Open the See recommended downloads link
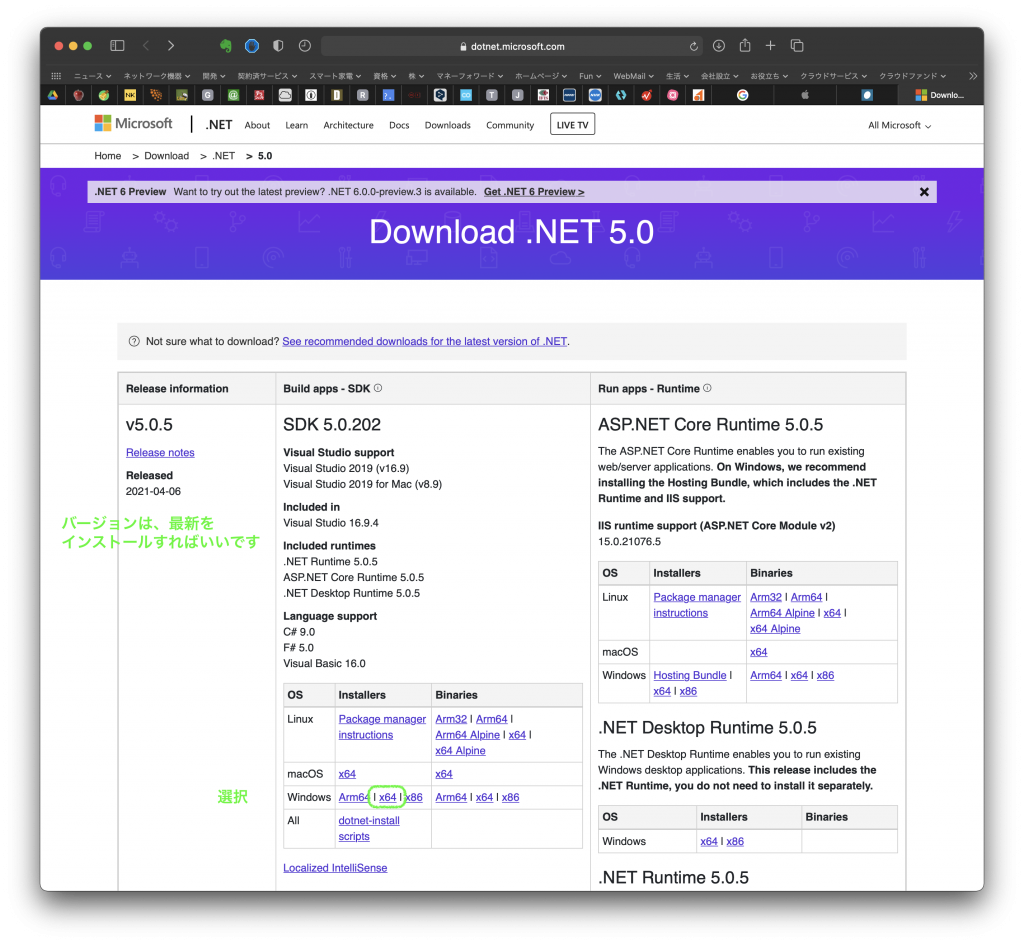Image resolution: width=1024 pixels, height=944 pixels. (x=424, y=341)
